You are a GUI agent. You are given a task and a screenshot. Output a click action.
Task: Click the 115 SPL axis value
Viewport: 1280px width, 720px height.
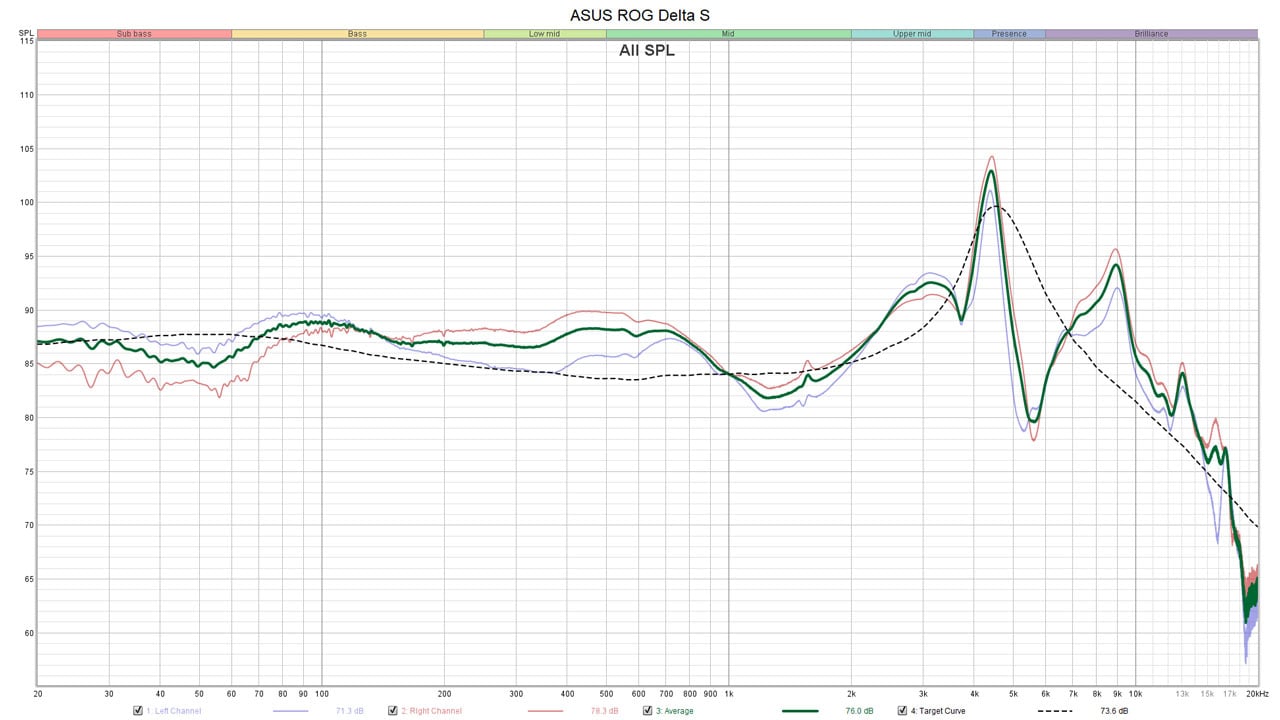27,41
